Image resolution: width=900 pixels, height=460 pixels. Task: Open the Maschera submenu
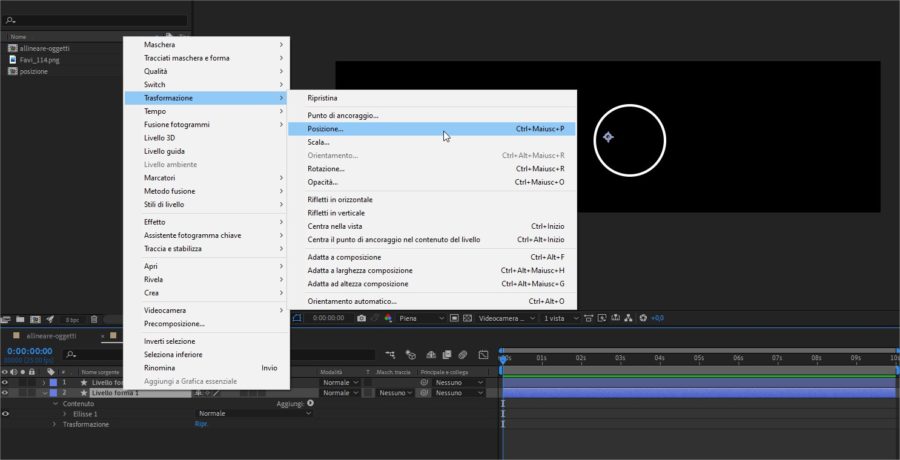pos(207,45)
